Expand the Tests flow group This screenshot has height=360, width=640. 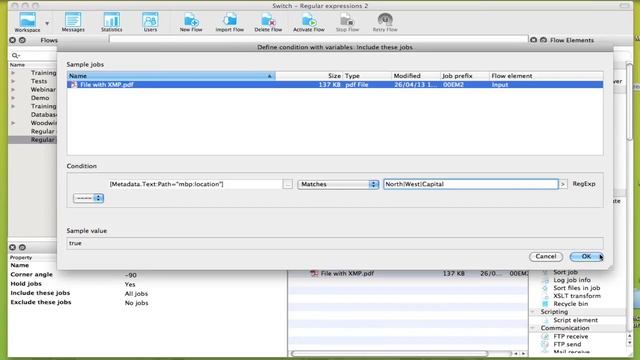(x=13, y=81)
